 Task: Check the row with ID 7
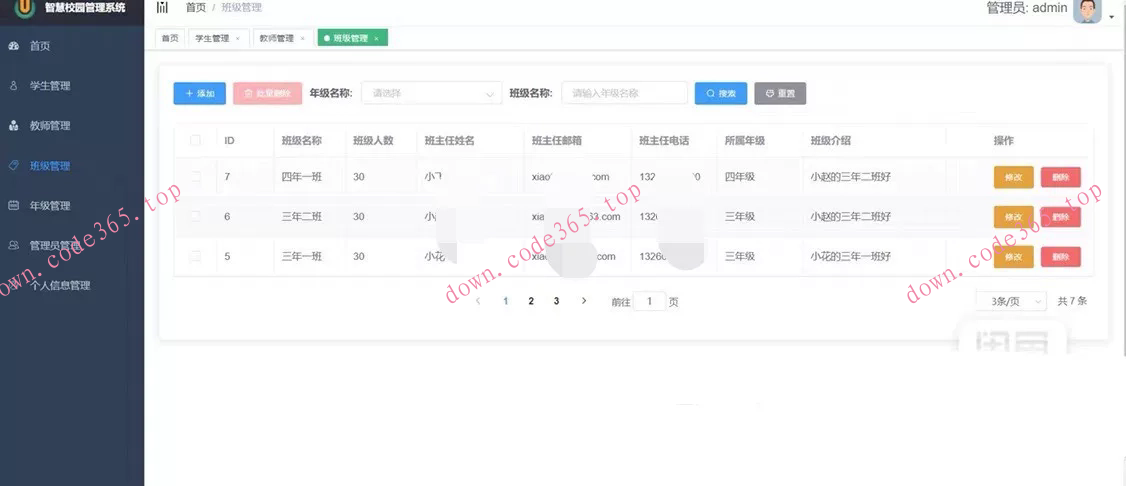[195, 177]
